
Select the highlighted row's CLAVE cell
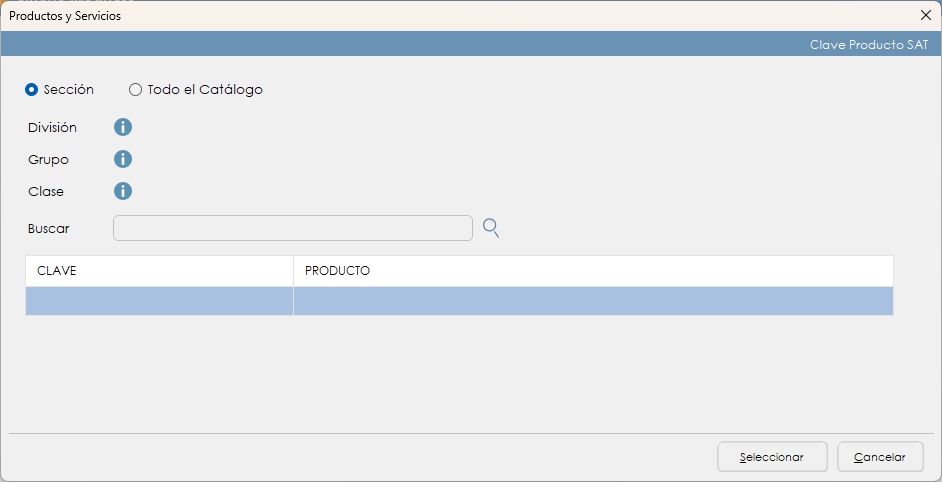(x=159, y=301)
